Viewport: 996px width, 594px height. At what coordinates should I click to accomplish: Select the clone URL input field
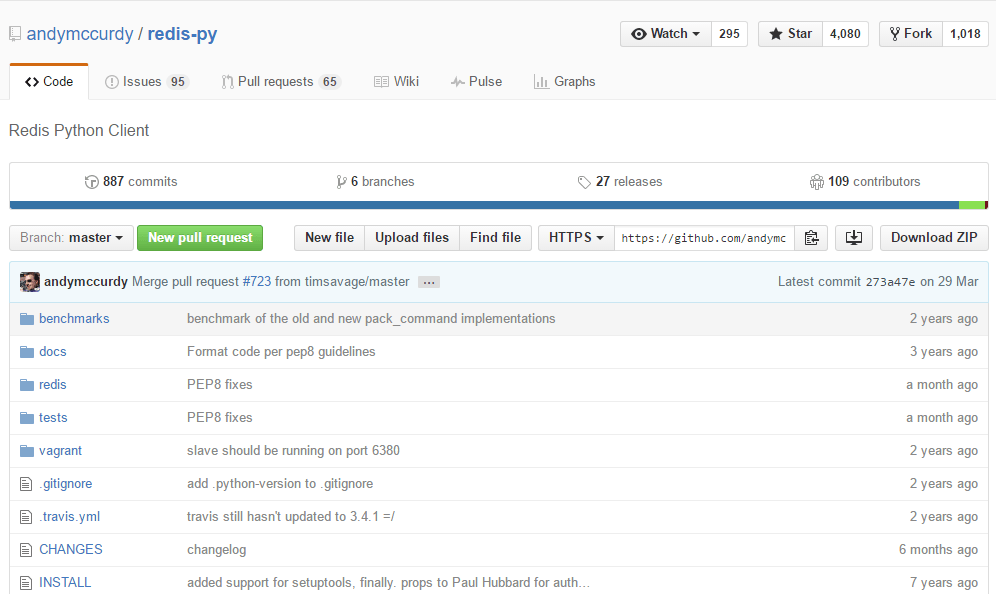[704, 238]
